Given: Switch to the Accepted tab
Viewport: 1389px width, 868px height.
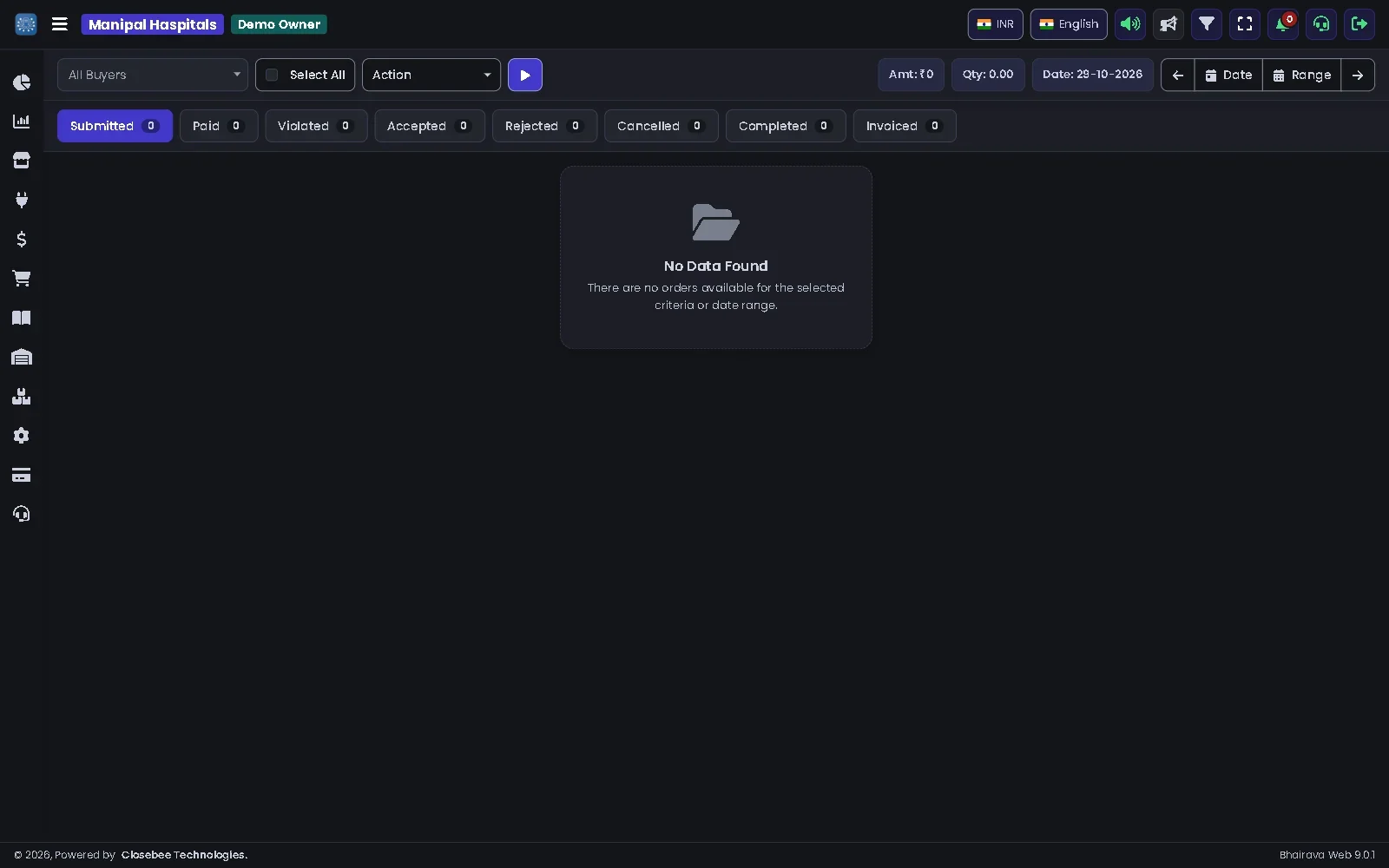Looking at the screenshot, I should pyautogui.click(x=430, y=126).
